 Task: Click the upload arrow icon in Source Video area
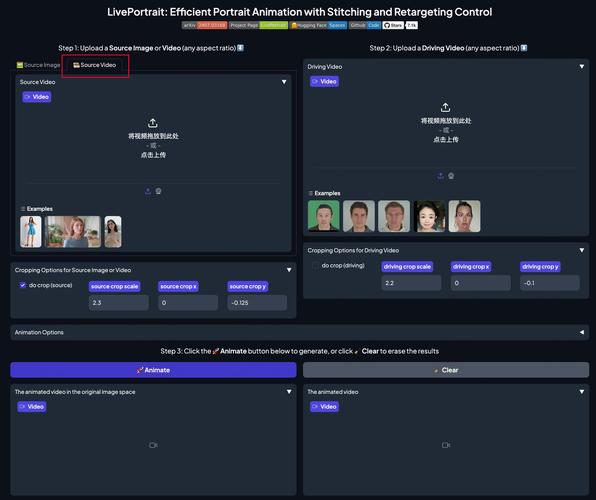pos(153,123)
